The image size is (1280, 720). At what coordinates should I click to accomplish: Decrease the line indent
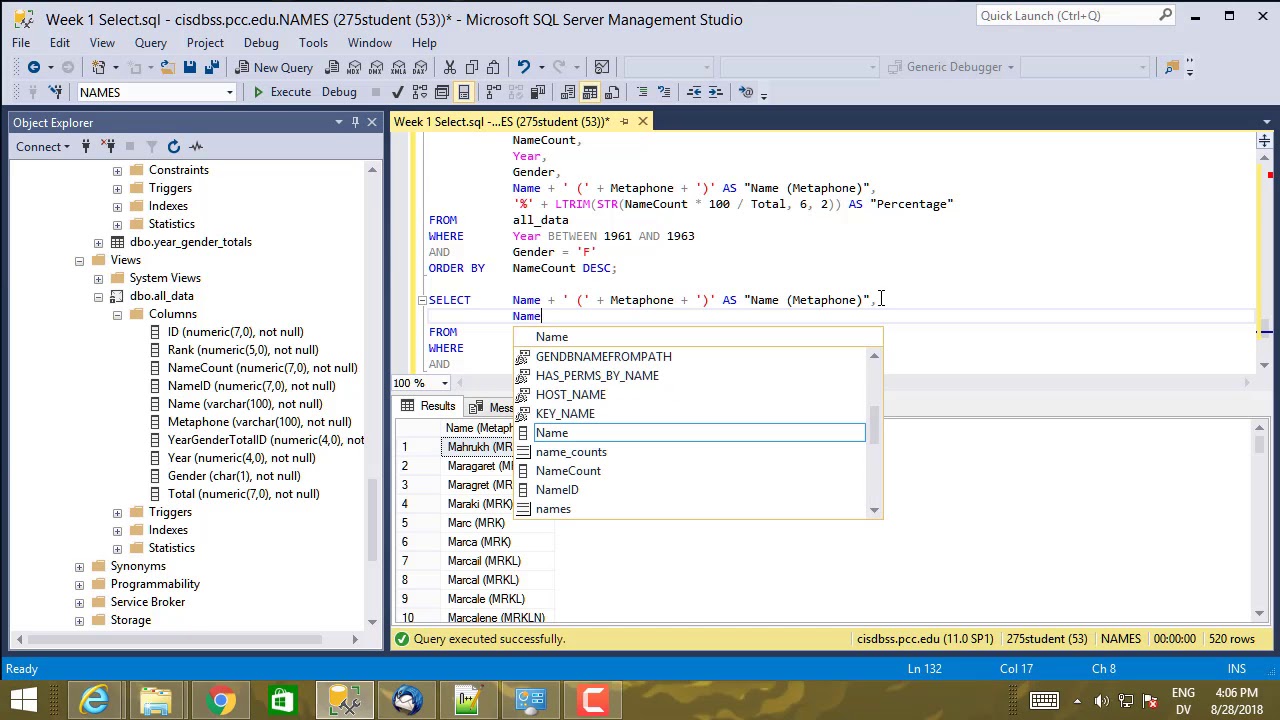click(693, 92)
